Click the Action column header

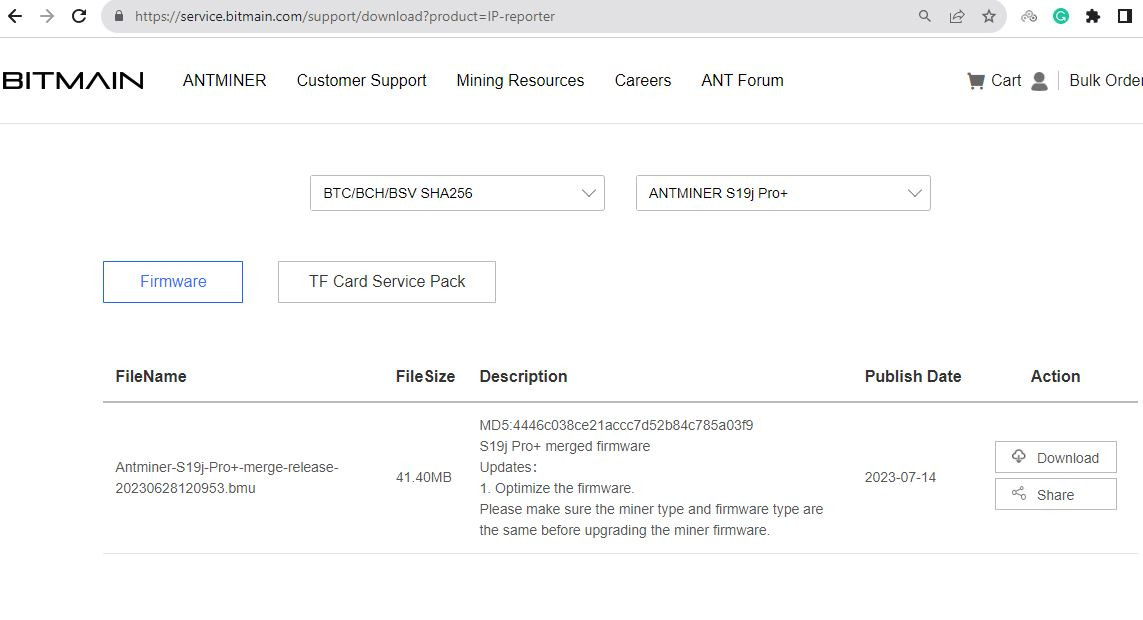1056,377
